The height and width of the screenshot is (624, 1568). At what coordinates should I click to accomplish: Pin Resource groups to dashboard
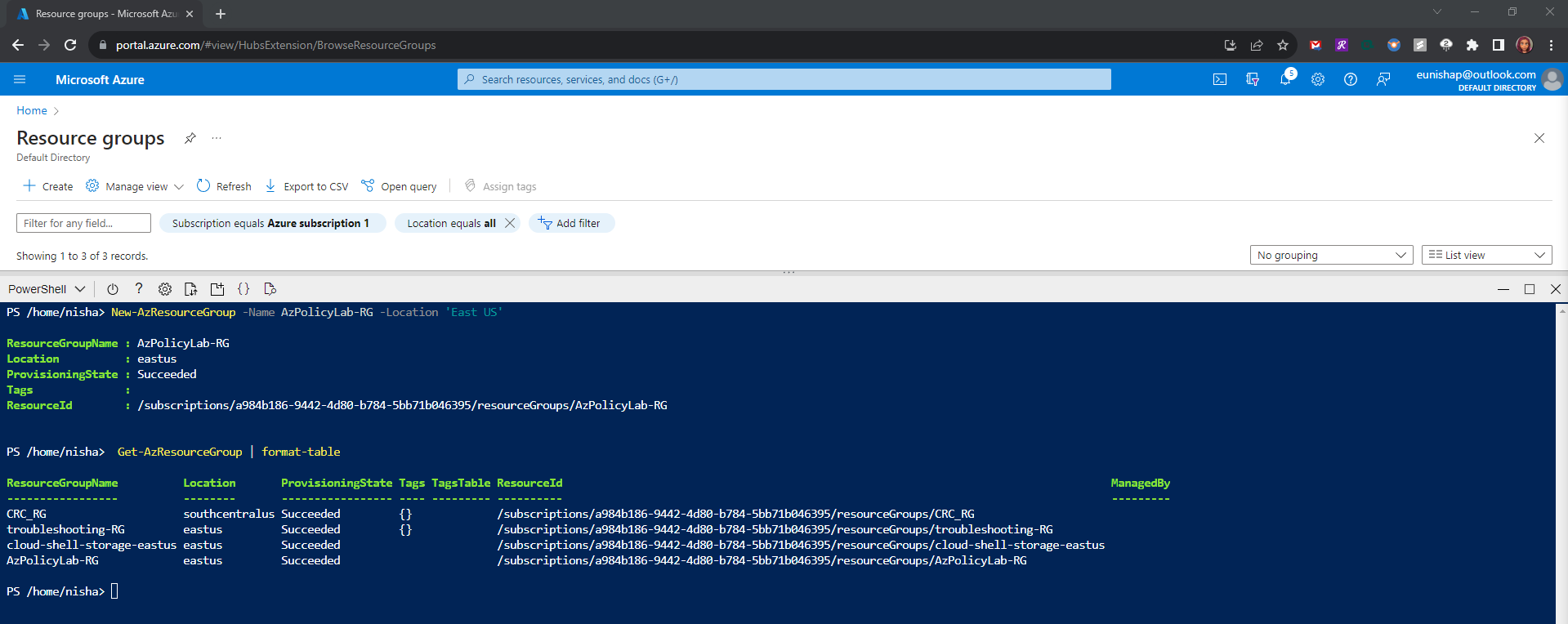point(190,138)
